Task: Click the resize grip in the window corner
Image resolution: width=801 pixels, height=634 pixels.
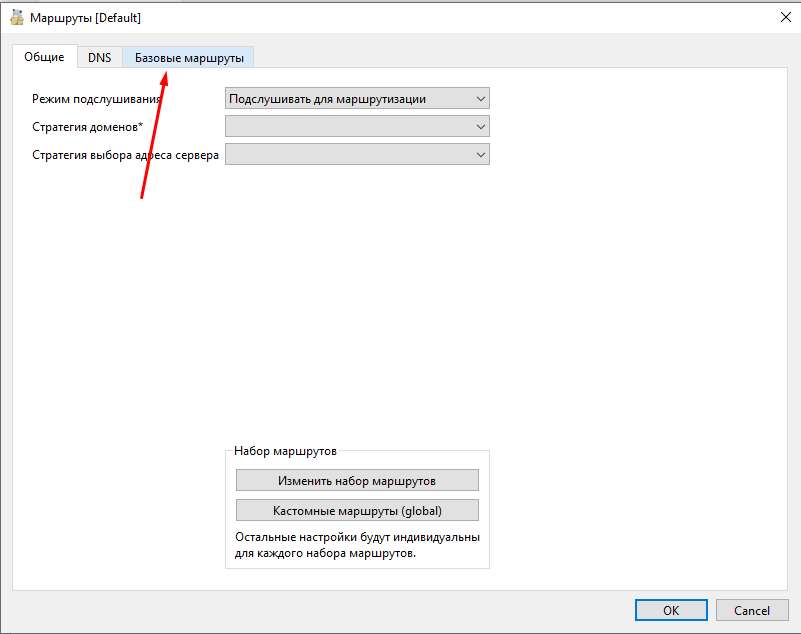Action: click(x=794, y=627)
